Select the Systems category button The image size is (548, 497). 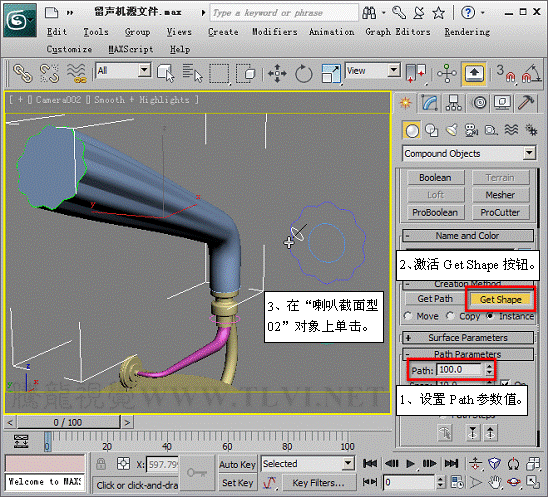tap(531, 131)
